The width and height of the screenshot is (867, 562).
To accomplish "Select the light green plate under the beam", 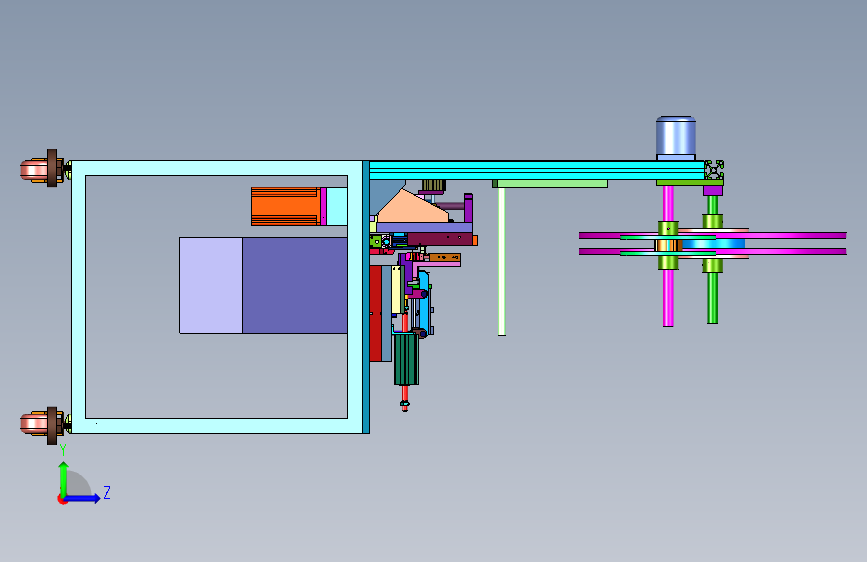I will [550, 184].
